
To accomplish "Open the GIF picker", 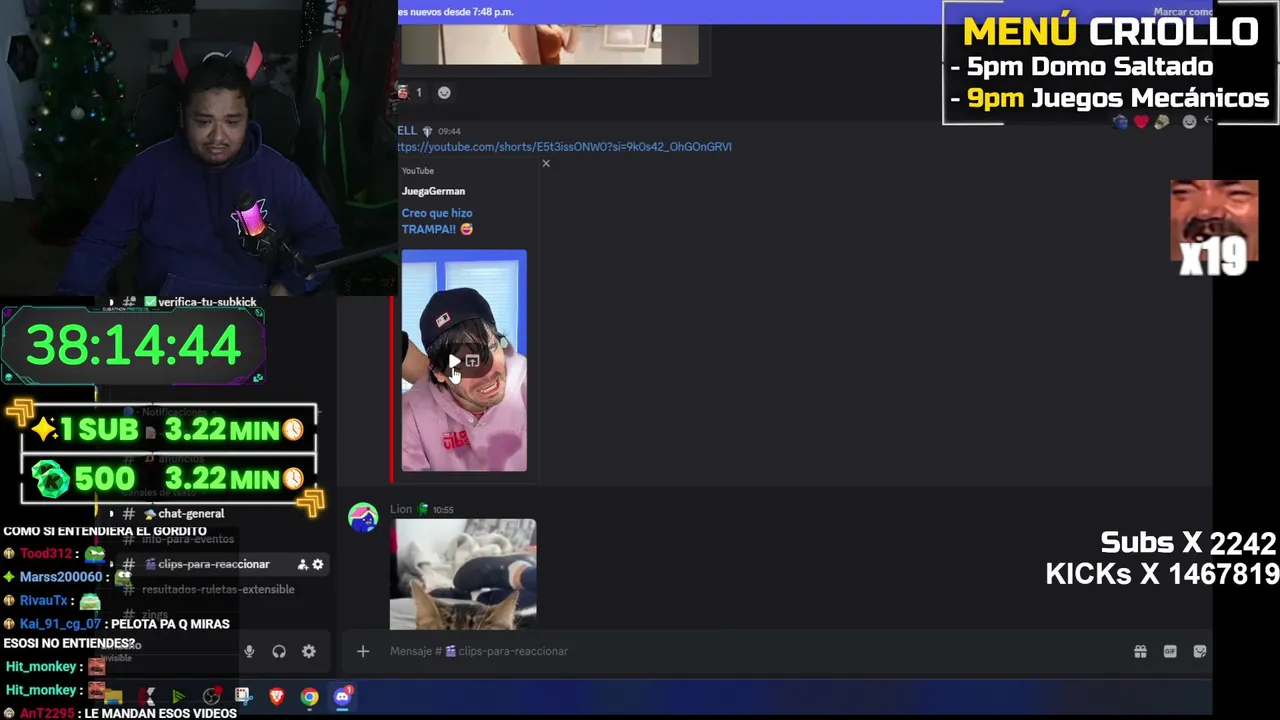I will pyautogui.click(x=1170, y=651).
